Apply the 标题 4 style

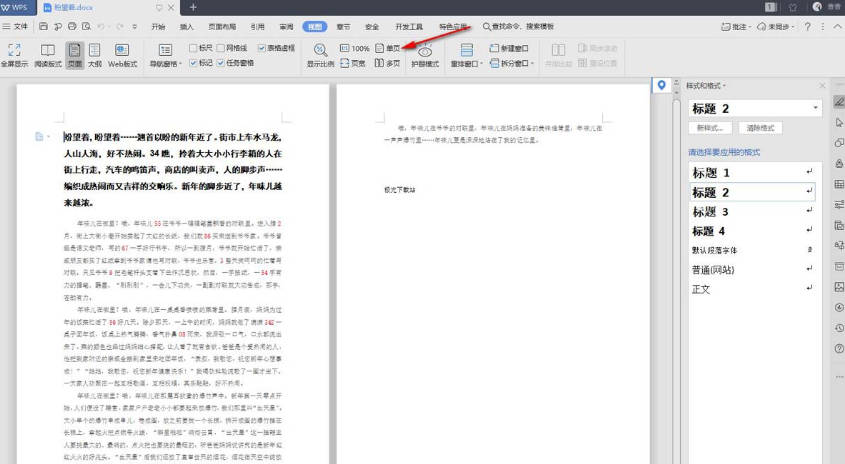click(x=752, y=231)
